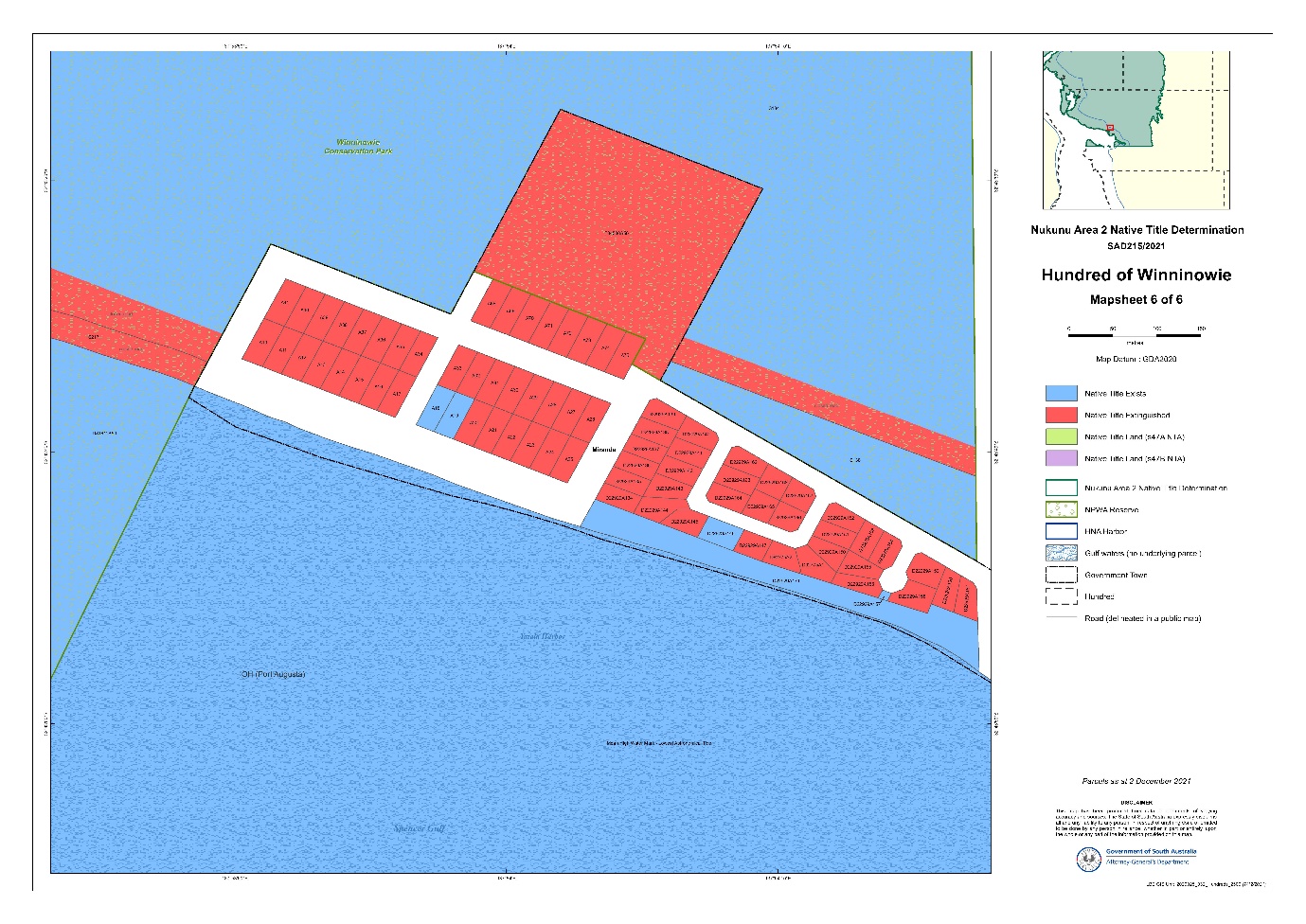
Task: Click the Hundred of Winninowie heading
Action: coord(1136,275)
